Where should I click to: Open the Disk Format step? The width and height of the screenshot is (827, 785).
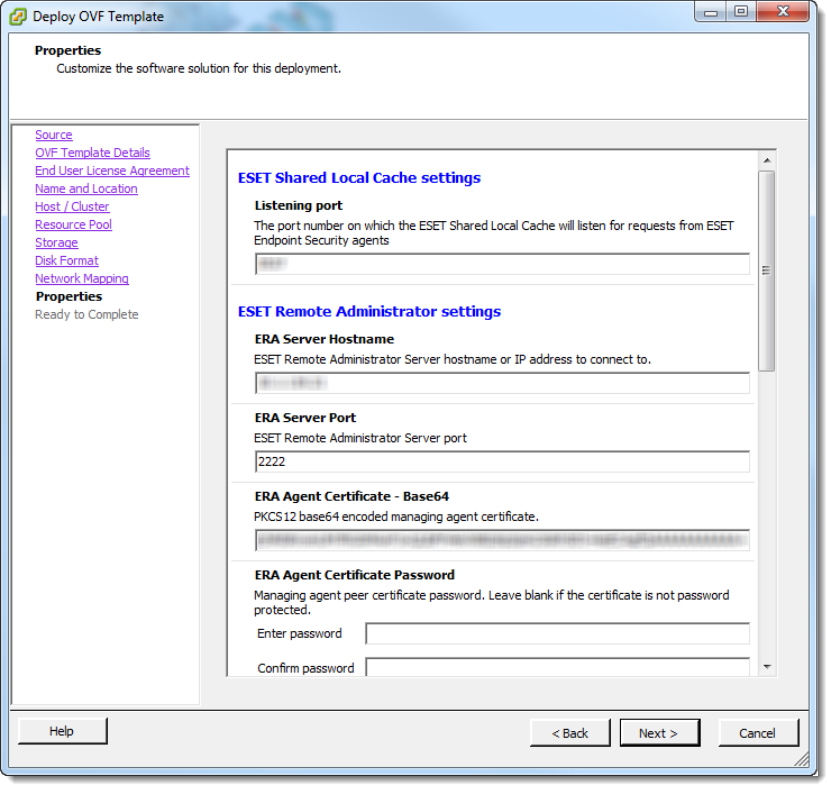coord(67,261)
